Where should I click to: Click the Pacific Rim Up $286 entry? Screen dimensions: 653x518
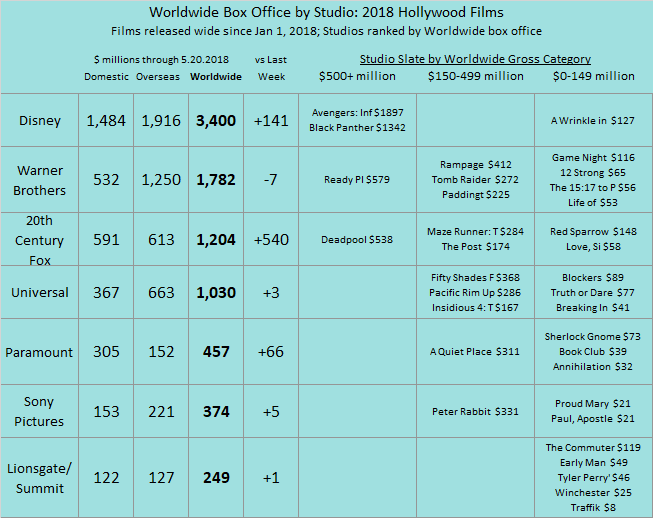[475, 293]
